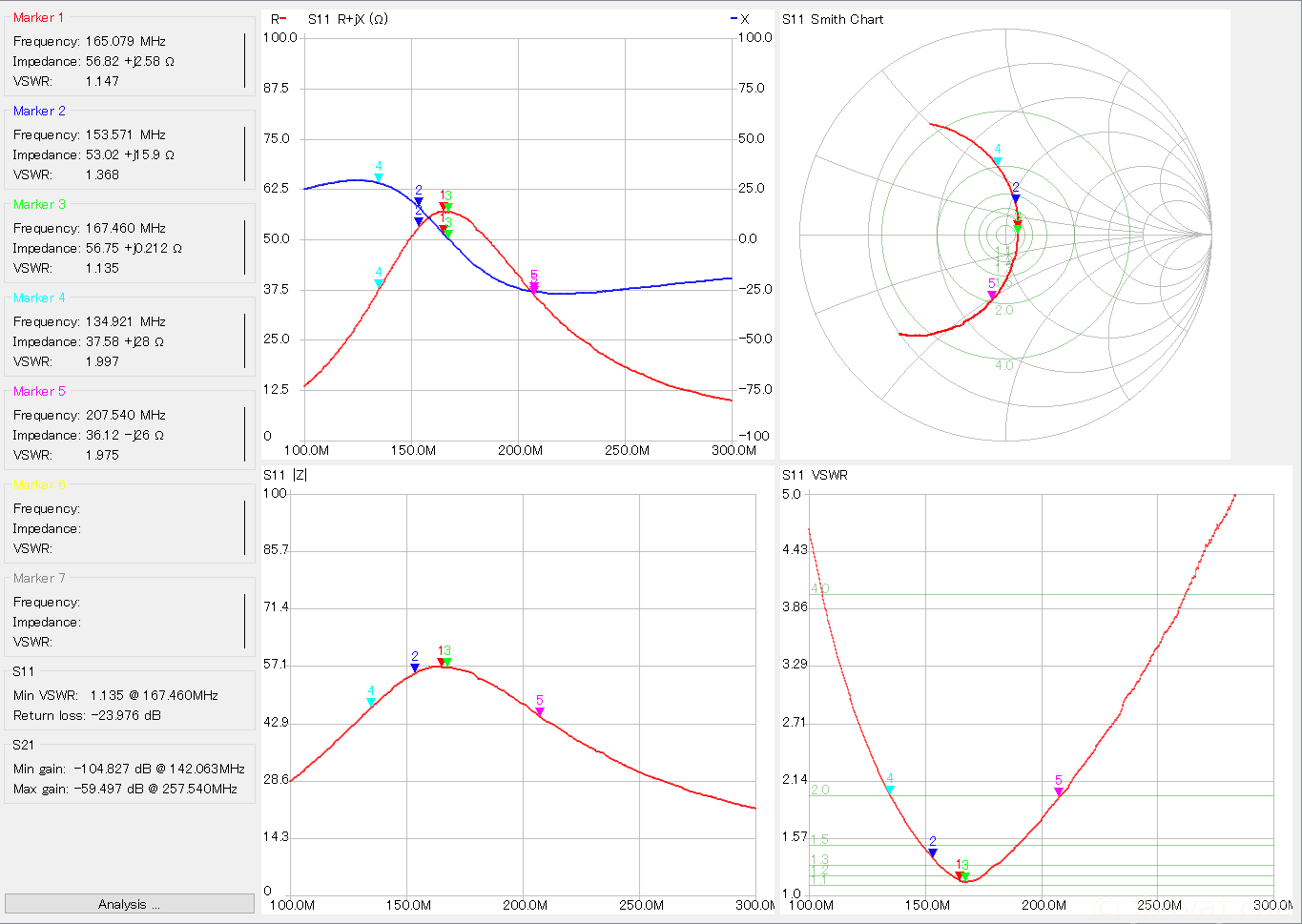Click the Marker 6 panel heading
Image resolution: width=1302 pixels, height=924 pixels.
[x=39, y=484]
